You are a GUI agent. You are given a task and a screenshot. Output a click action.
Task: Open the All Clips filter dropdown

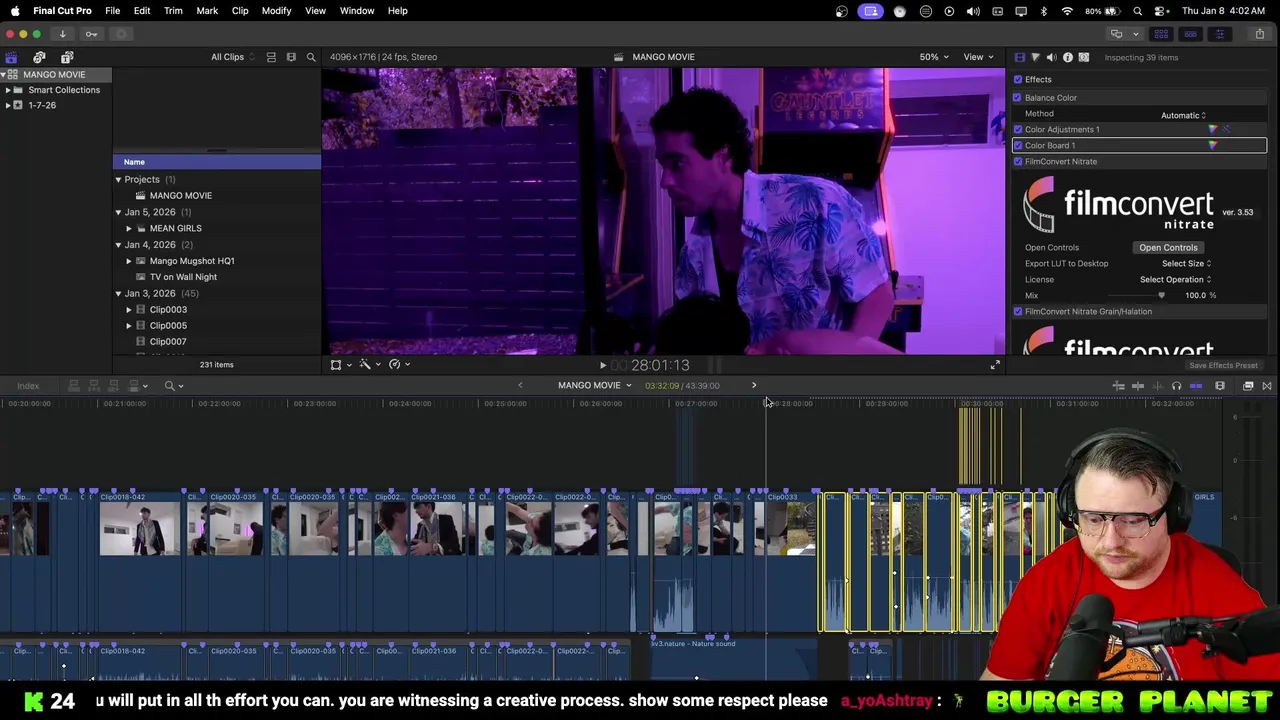pos(232,57)
